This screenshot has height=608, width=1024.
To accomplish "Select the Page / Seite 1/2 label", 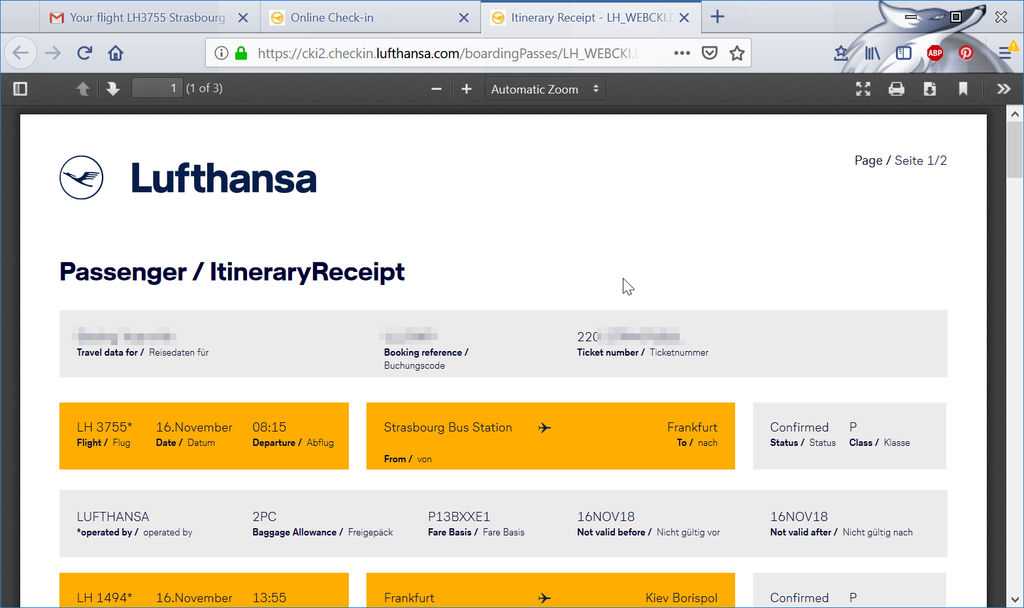I will click(901, 161).
